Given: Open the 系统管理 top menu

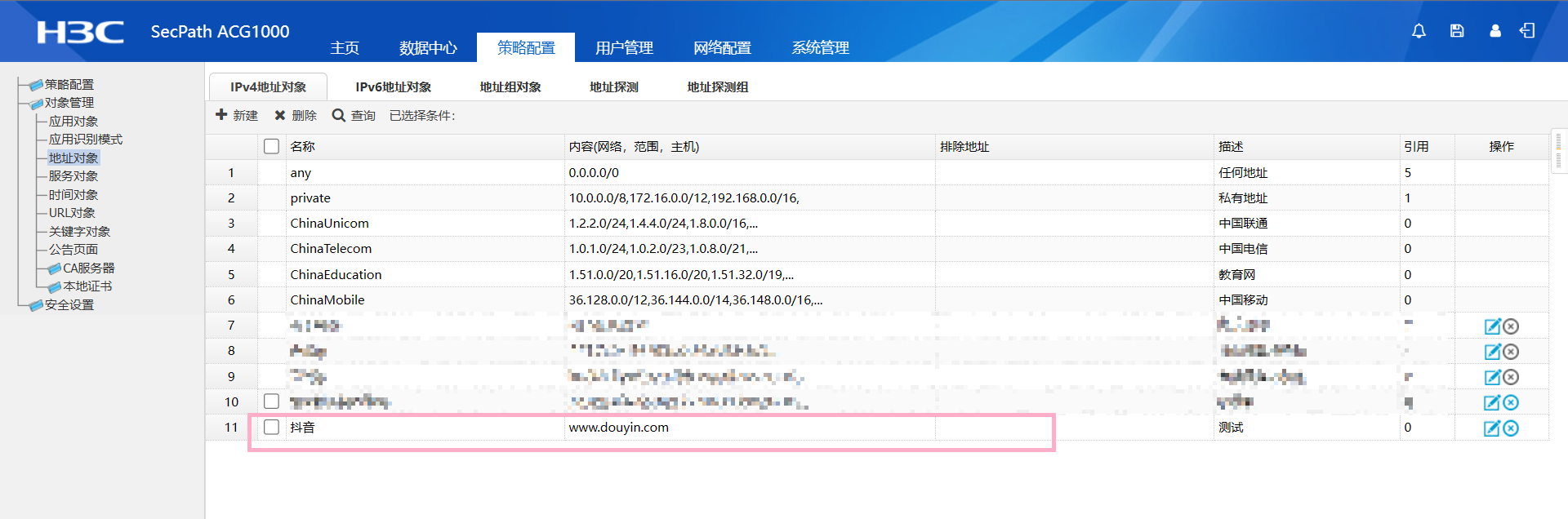Looking at the screenshot, I should [x=820, y=48].
